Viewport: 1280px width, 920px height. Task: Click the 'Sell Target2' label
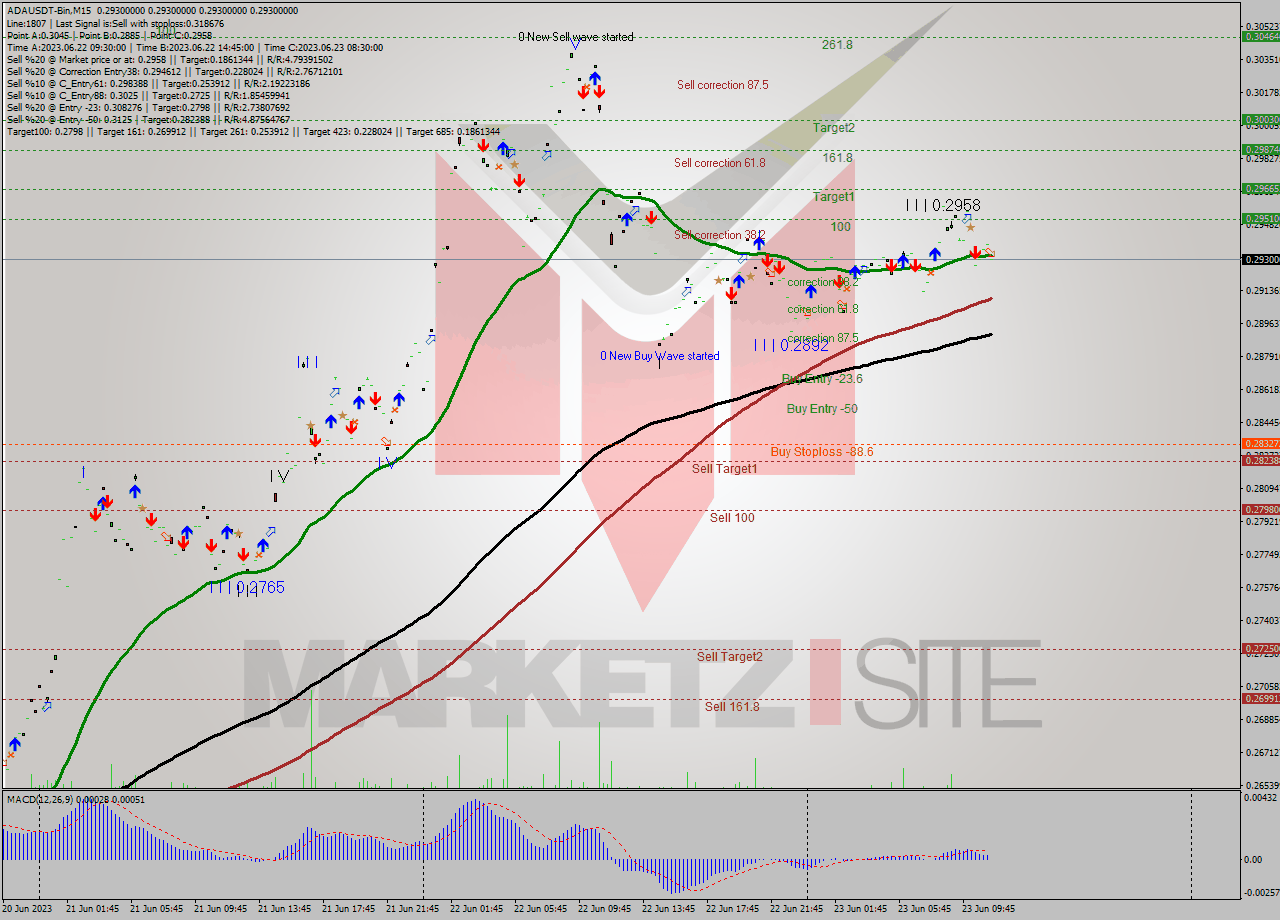point(730,657)
